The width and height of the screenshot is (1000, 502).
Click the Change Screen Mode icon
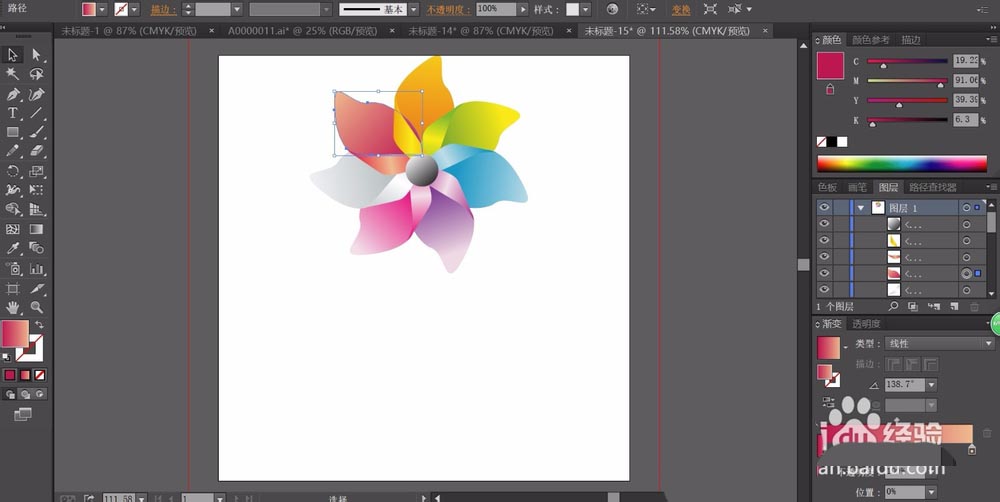click(x=22, y=415)
